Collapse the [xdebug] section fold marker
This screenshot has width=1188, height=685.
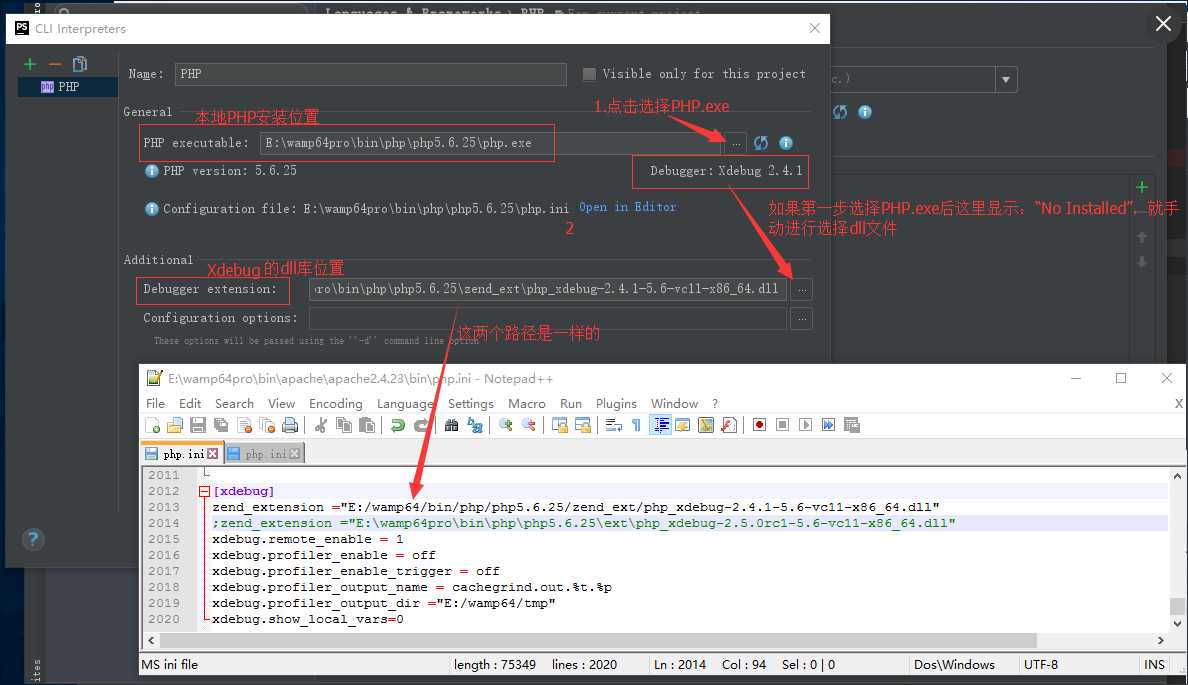coord(204,491)
